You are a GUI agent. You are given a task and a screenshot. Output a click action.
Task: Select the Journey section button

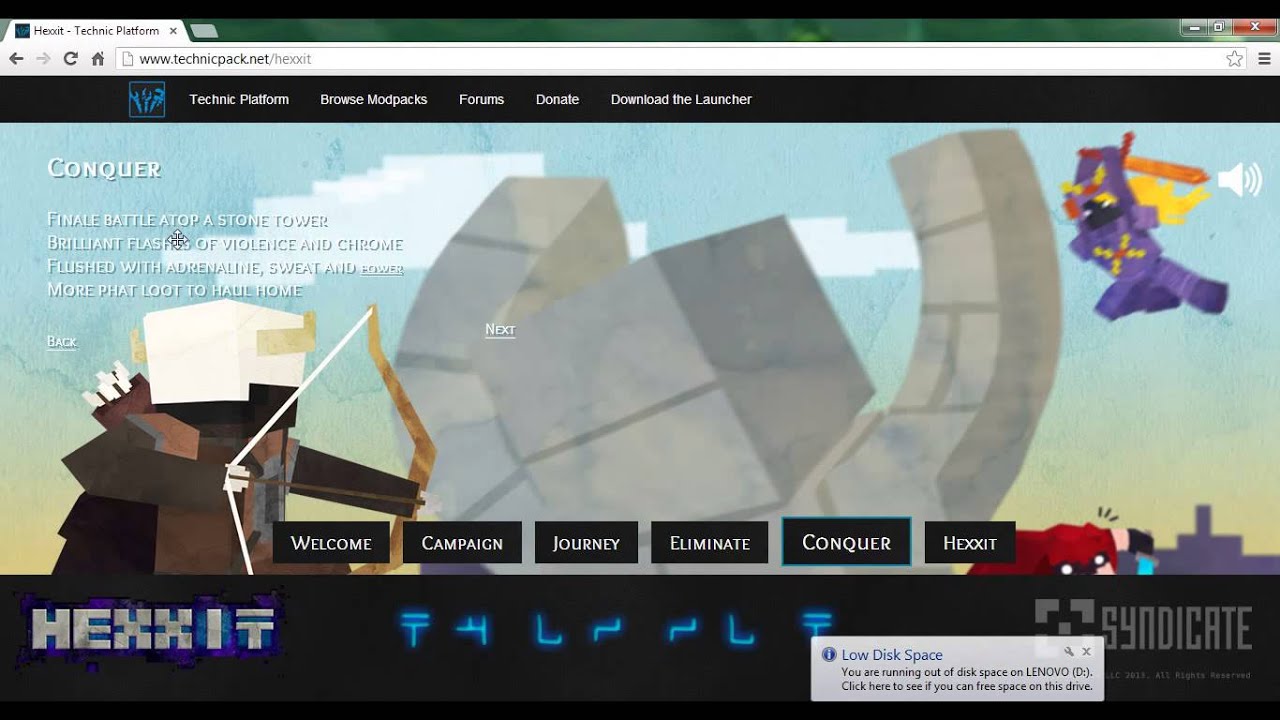point(586,543)
